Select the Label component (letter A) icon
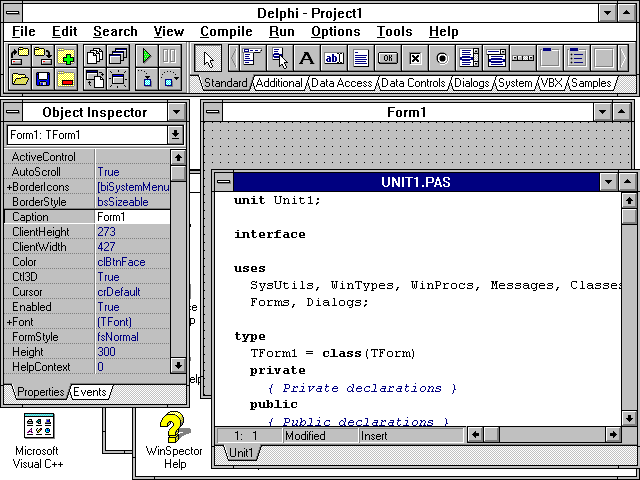This screenshot has height=480, width=640. [x=306, y=58]
